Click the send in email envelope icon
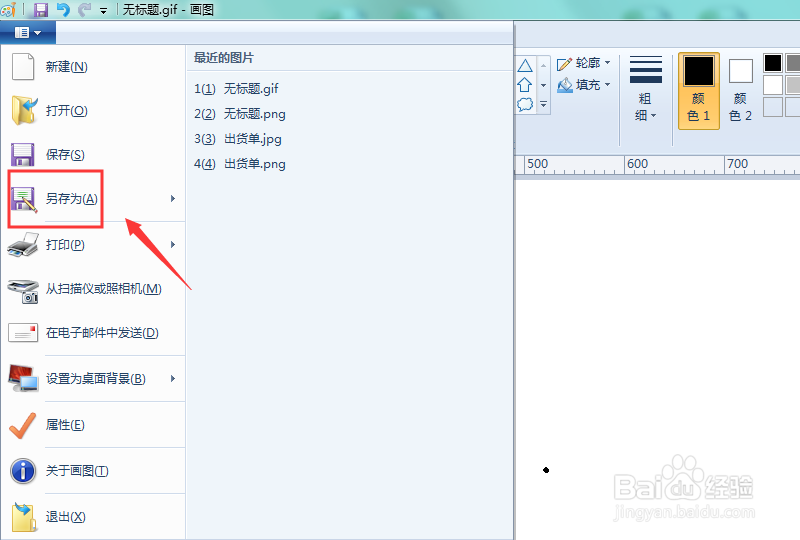Viewport: 800px width, 540px height. (23, 333)
